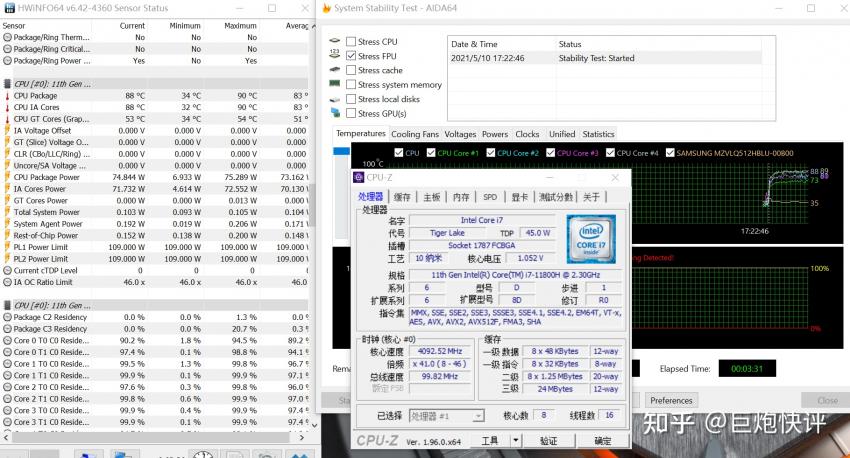Viewport: 850px width, 458px height.
Task: Click the RAM module icon beside Stress system memory
Action: point(334,83)
